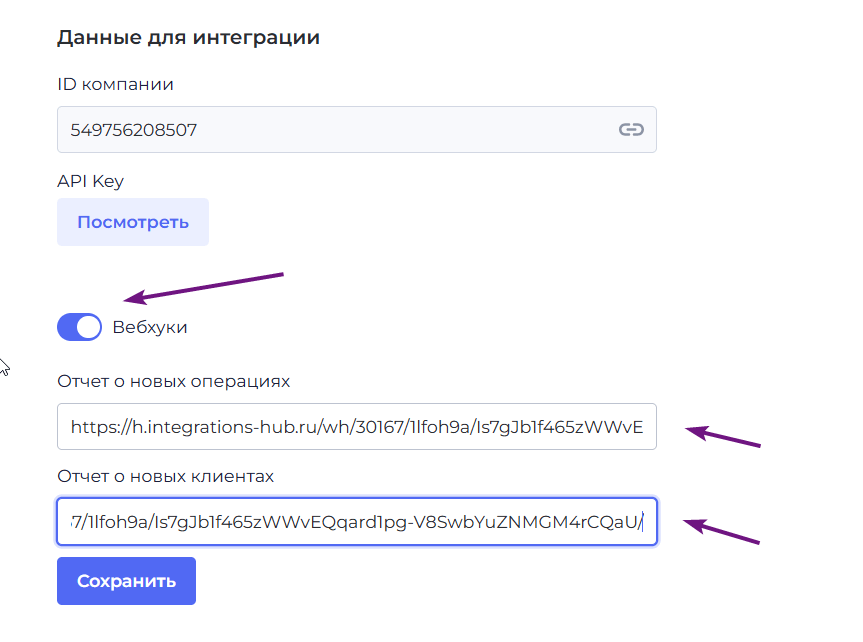Screen dimensions: 863x642
Task: Focus the Отчет о новых операциях URL field
Action: tap(357, 427)
